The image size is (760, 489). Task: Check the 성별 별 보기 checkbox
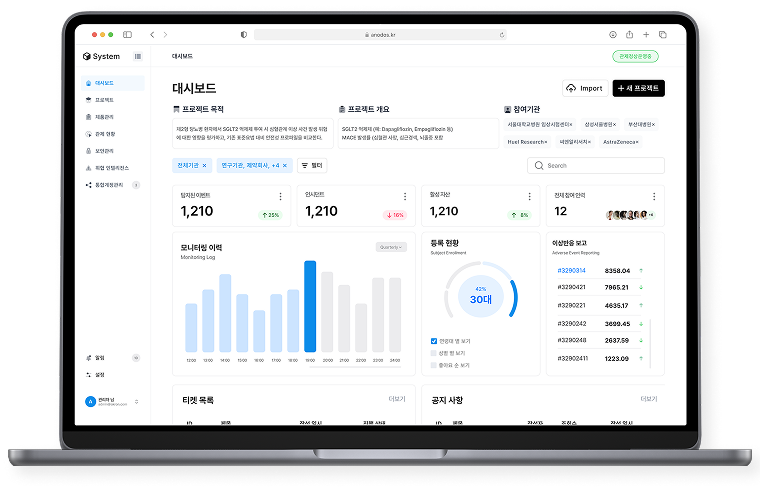[x=433, y=353]
